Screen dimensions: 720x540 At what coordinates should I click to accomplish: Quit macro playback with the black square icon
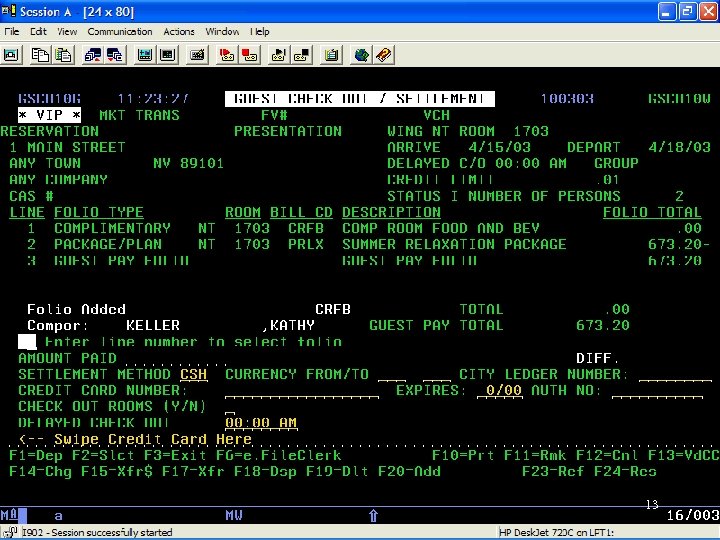302,55
